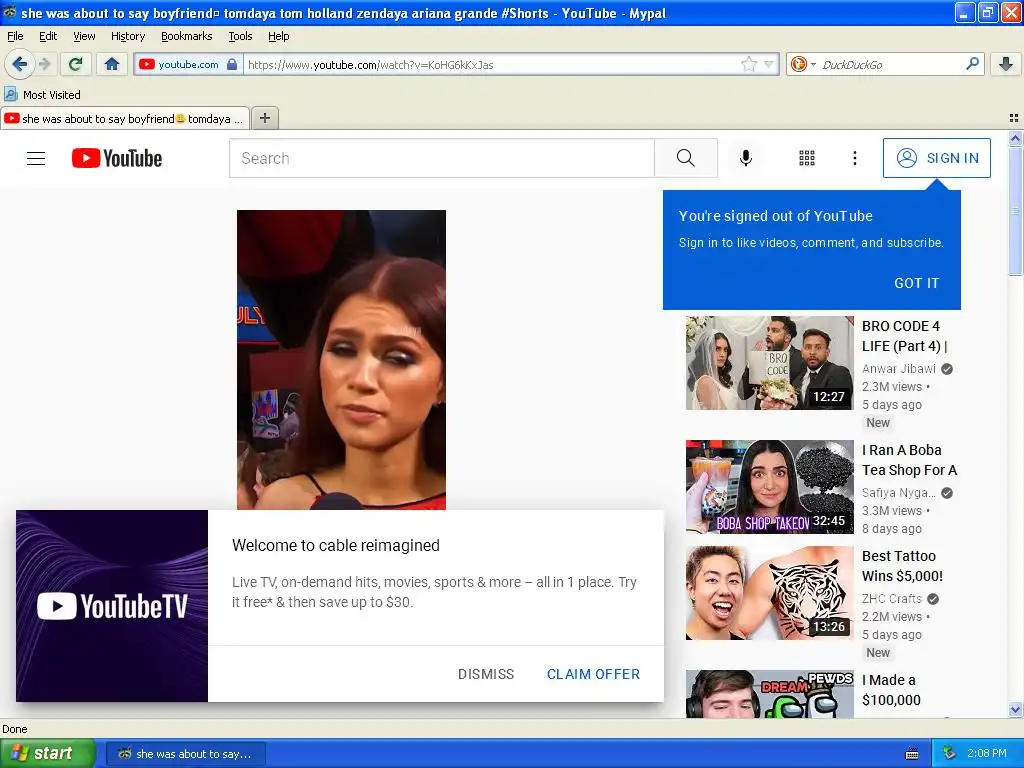Click the browser search magnifier icon

click(972, 63)
